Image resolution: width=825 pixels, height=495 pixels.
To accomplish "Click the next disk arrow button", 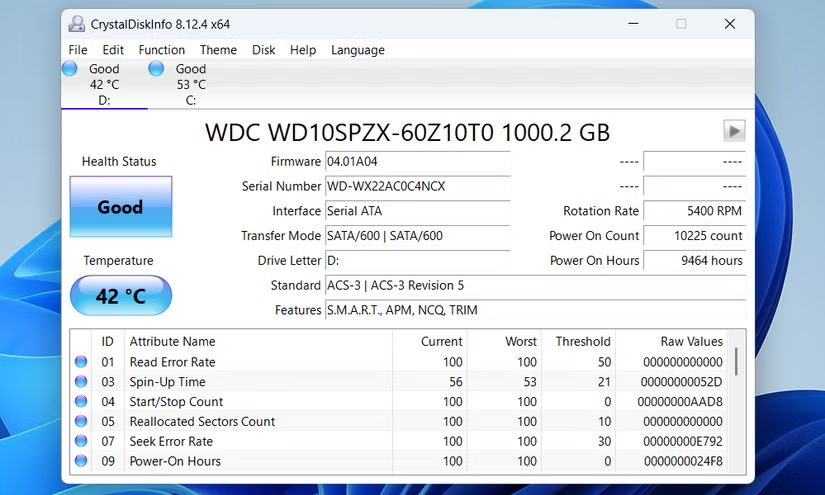I will [734, 131].
